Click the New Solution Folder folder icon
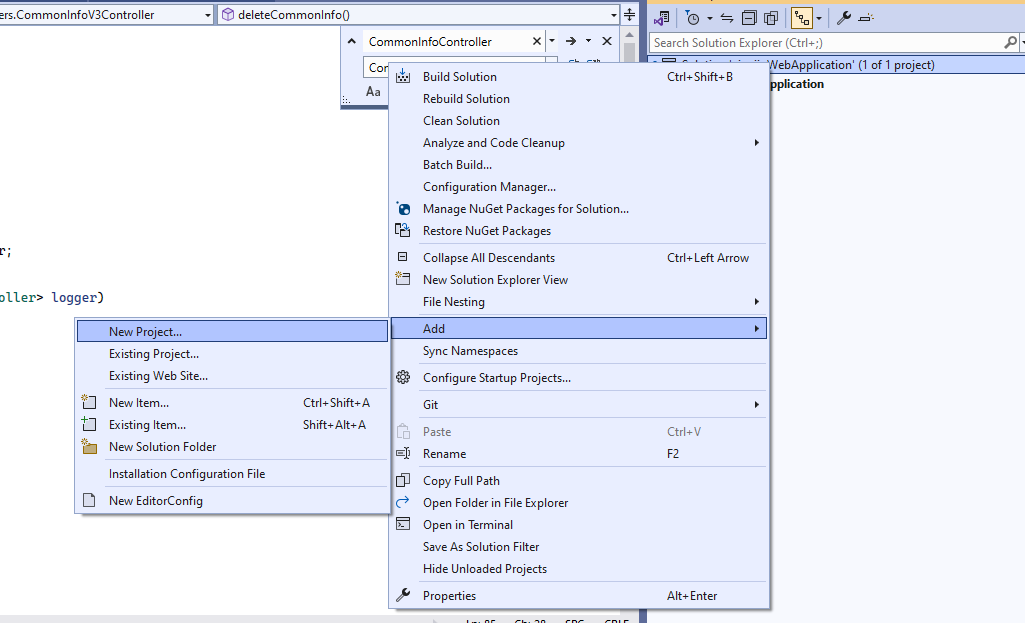The height and width of the screenshot is (623, 1025). tap(90, 447)
